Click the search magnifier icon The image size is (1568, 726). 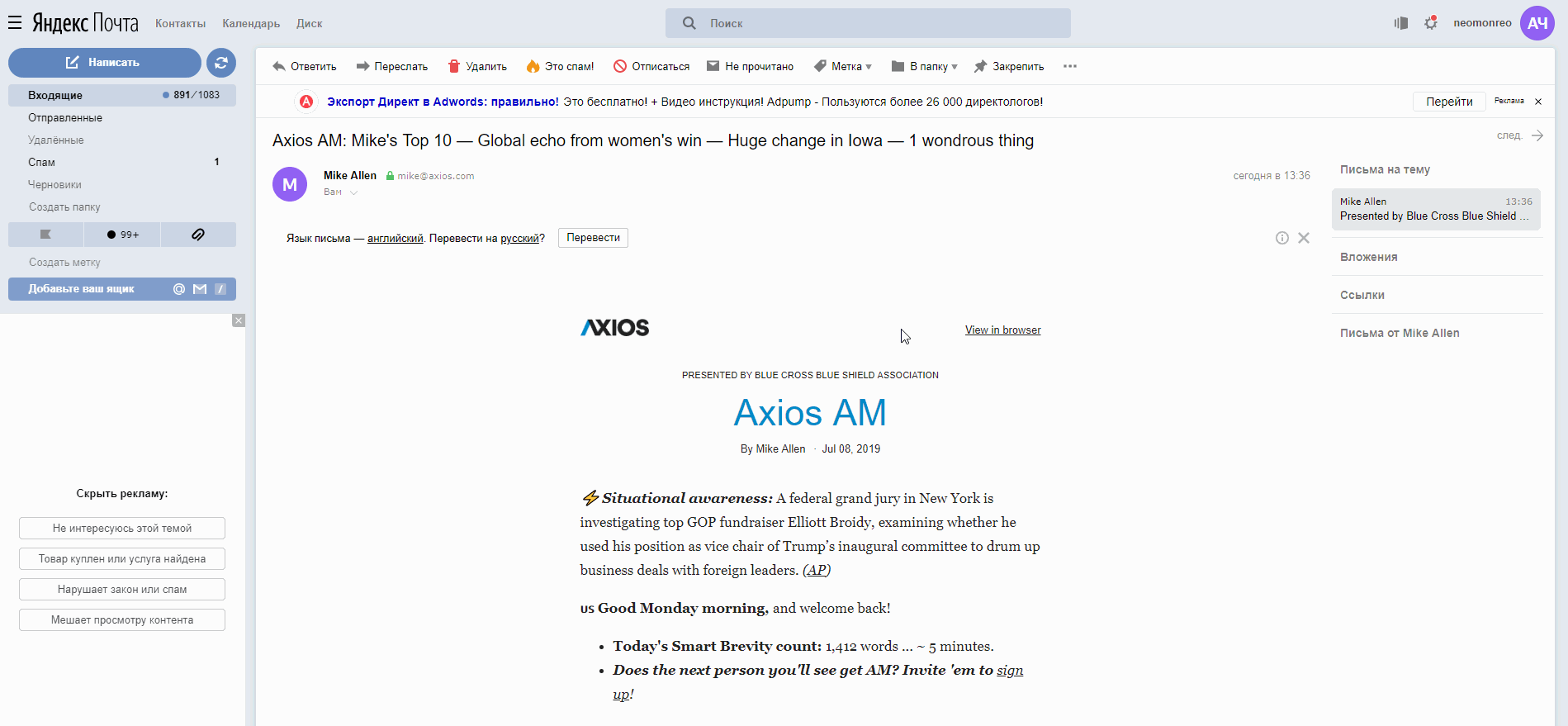coord(689,23)
